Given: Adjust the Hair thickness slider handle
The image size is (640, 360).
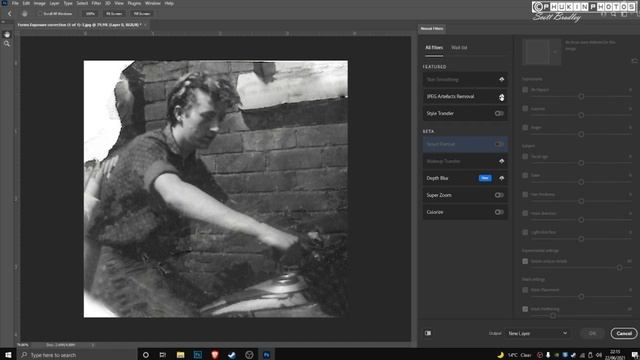Looking at the screenshot, I should 581,201.
